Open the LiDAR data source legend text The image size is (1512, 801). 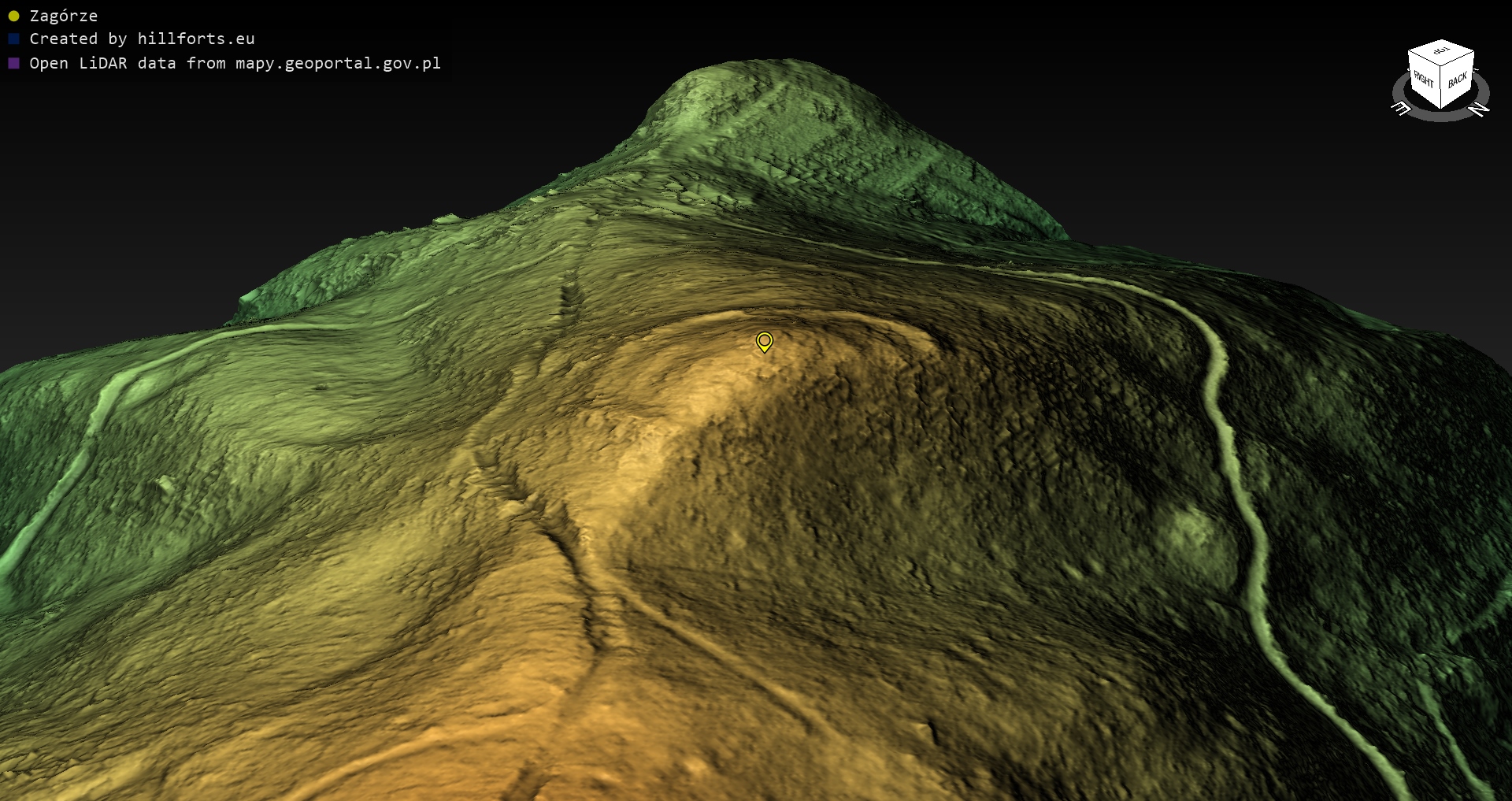pyautogui.click(x=235, y=63)
